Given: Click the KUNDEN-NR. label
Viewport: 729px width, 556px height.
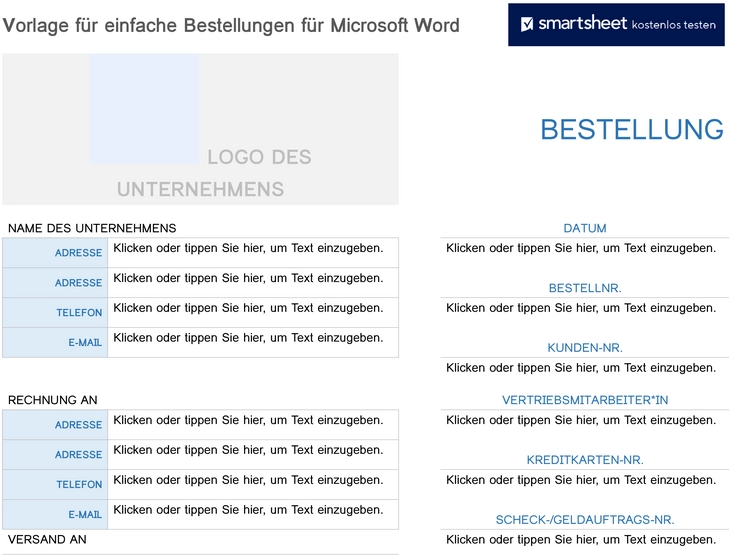Looking at the screenshot, I should tap(585, 348).
